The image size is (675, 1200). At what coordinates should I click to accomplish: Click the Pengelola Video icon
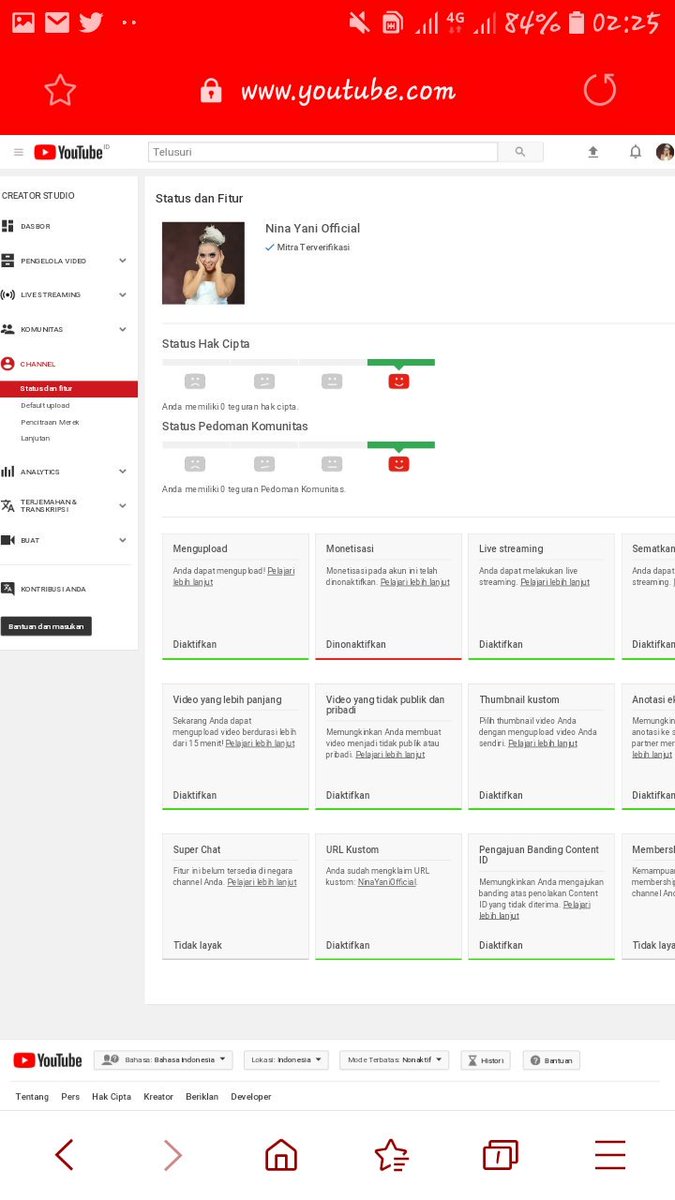[8, 261]
